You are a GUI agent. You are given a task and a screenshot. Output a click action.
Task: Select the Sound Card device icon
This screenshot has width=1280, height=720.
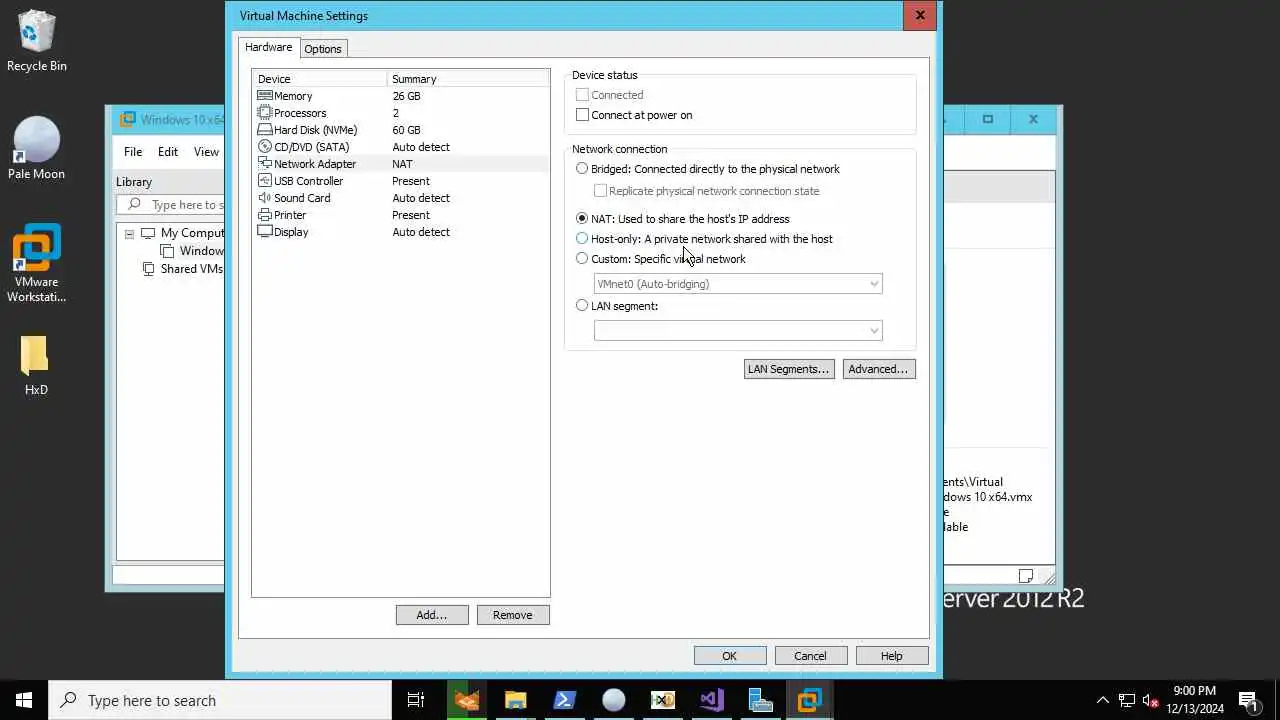coord(265,198)
